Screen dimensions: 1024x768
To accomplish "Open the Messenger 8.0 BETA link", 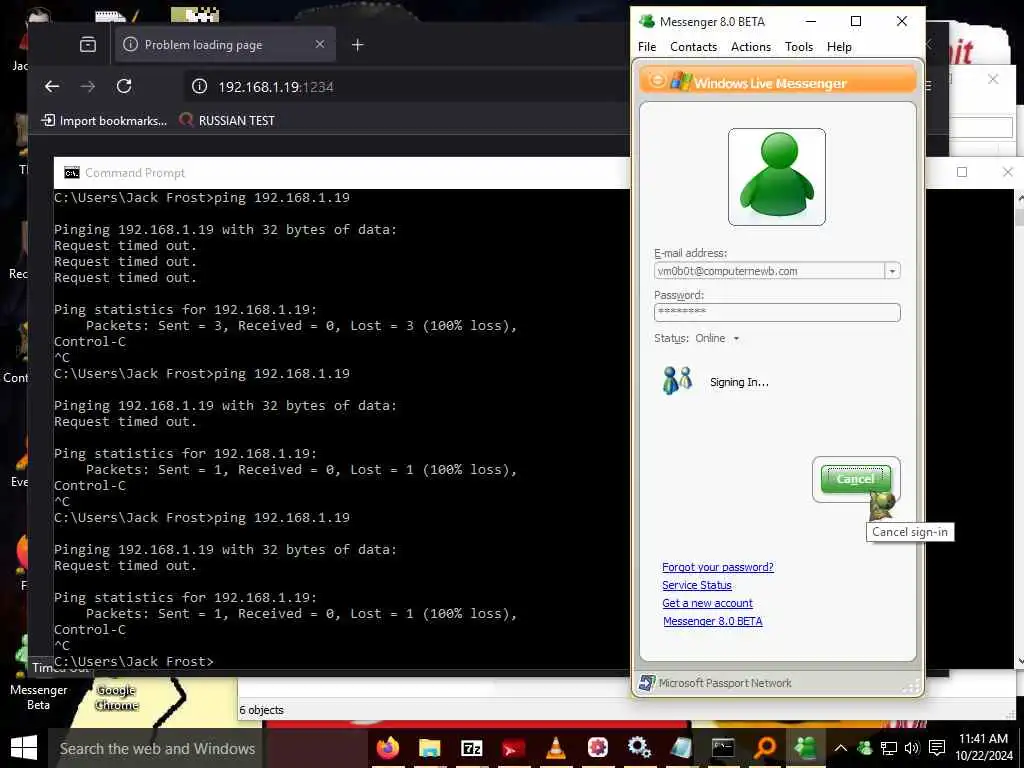I will [712, 621].
